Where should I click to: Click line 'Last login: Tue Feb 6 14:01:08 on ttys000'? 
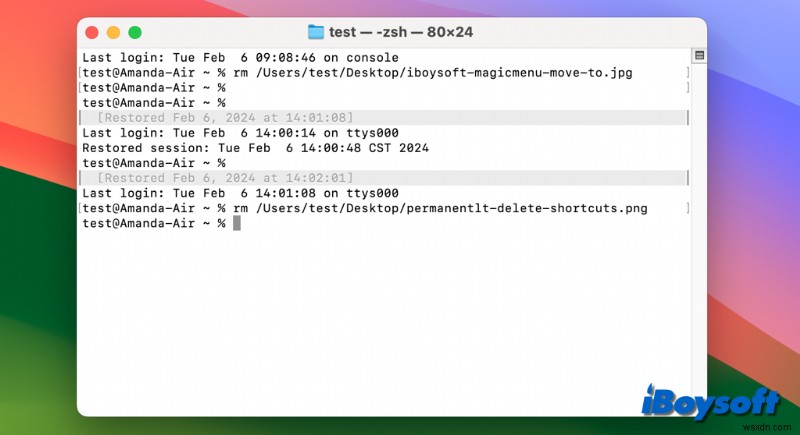click(x=240, y=193)
